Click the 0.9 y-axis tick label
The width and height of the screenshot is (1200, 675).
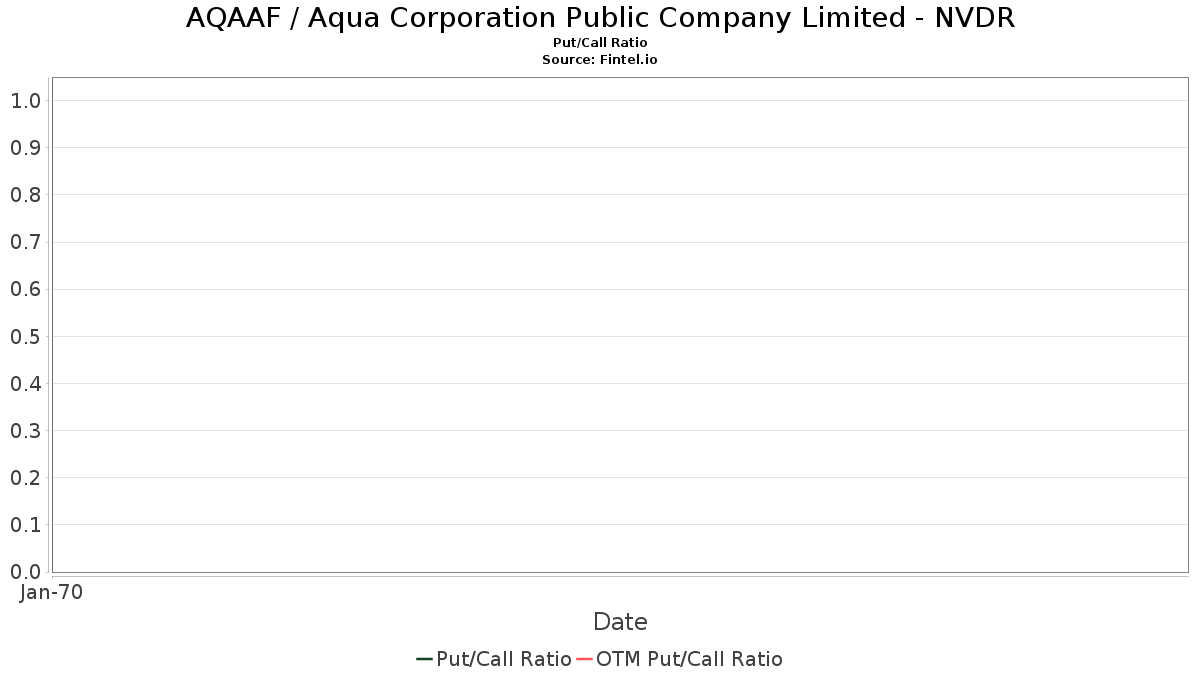click(25, 148)
